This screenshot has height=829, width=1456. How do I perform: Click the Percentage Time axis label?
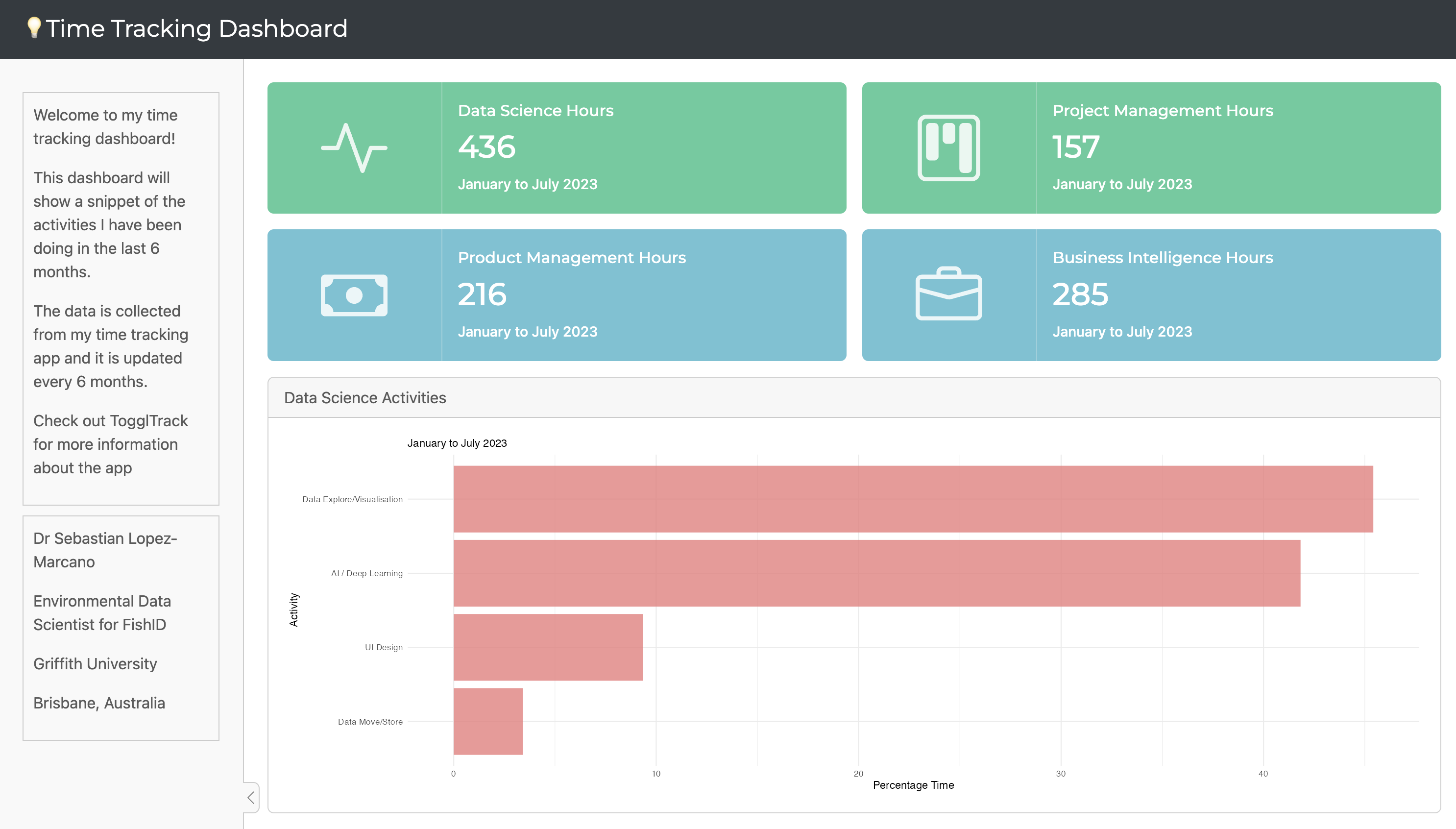point(913,785)
